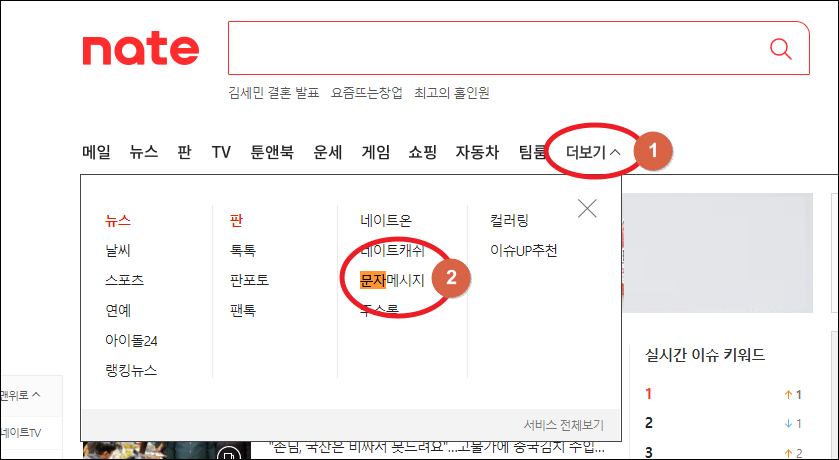The image size is (839, 460).
Task: Click the nate logo
Action: click(x=141, y=50)
